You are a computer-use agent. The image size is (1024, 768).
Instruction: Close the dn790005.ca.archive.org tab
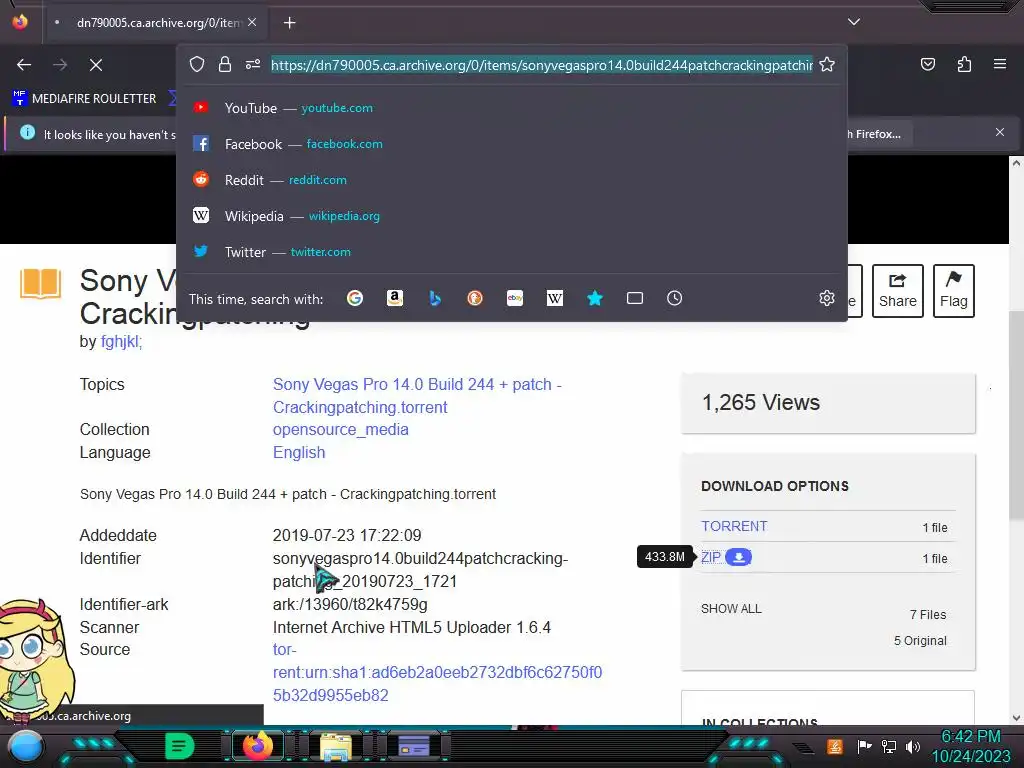coord(252,22)
